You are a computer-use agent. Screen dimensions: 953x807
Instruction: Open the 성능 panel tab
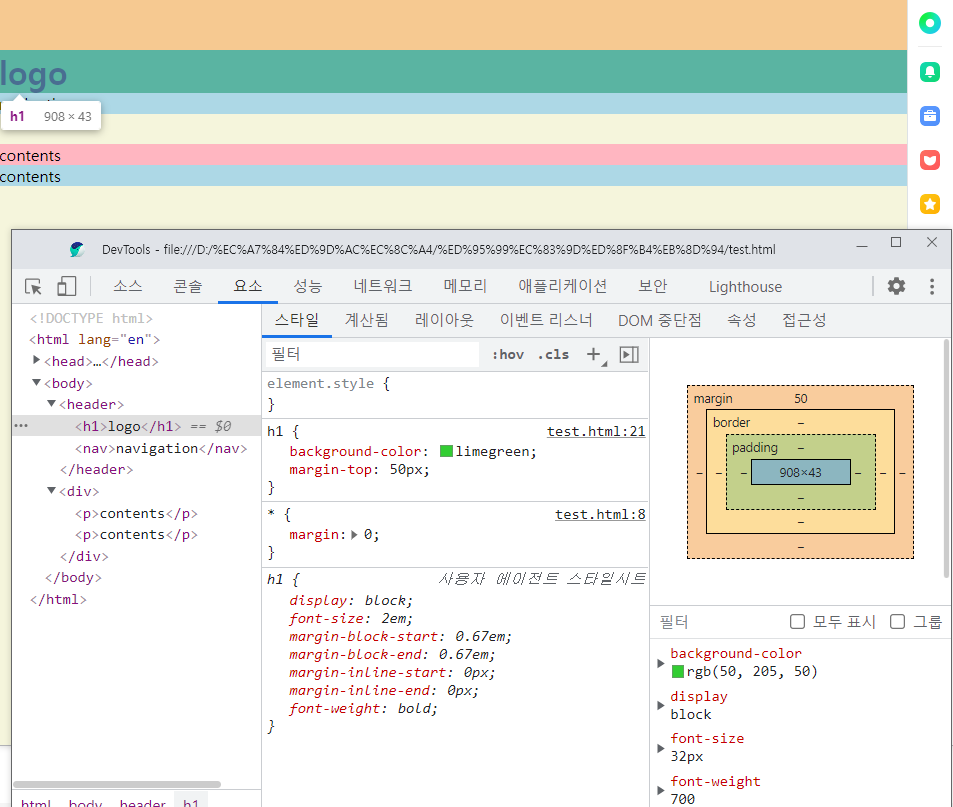308,286
